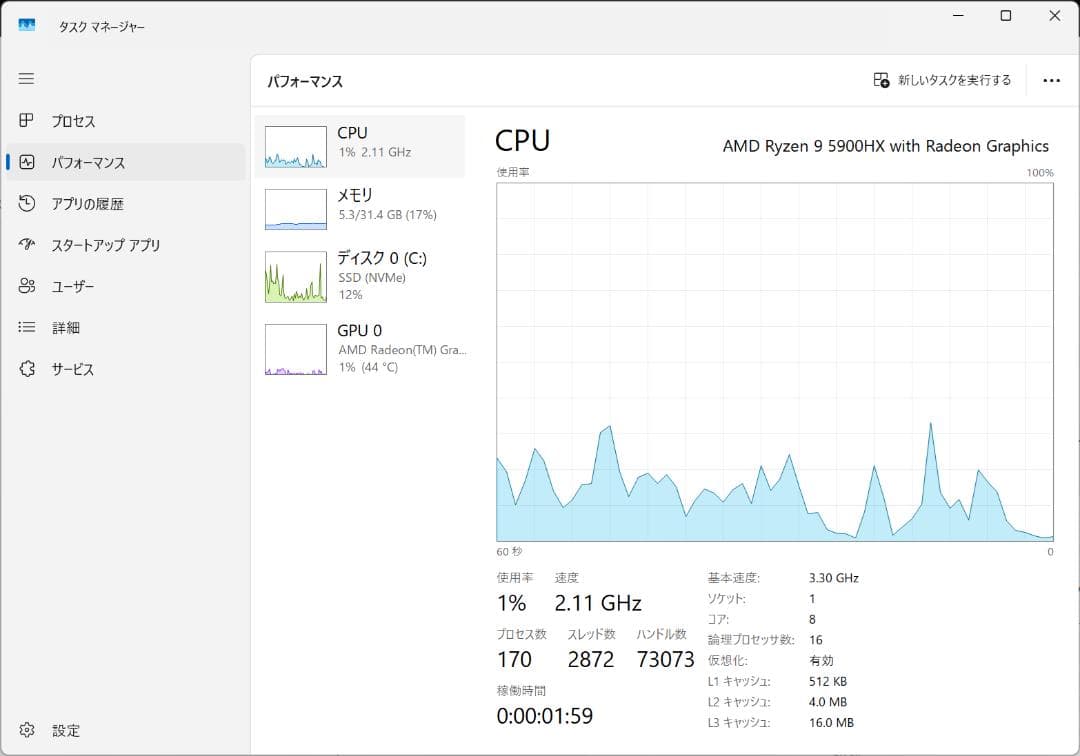The width and height of the screenshot is (1080, 756).
Task: Toggle the hamburger navigation menu
Action: coord(27,78)
